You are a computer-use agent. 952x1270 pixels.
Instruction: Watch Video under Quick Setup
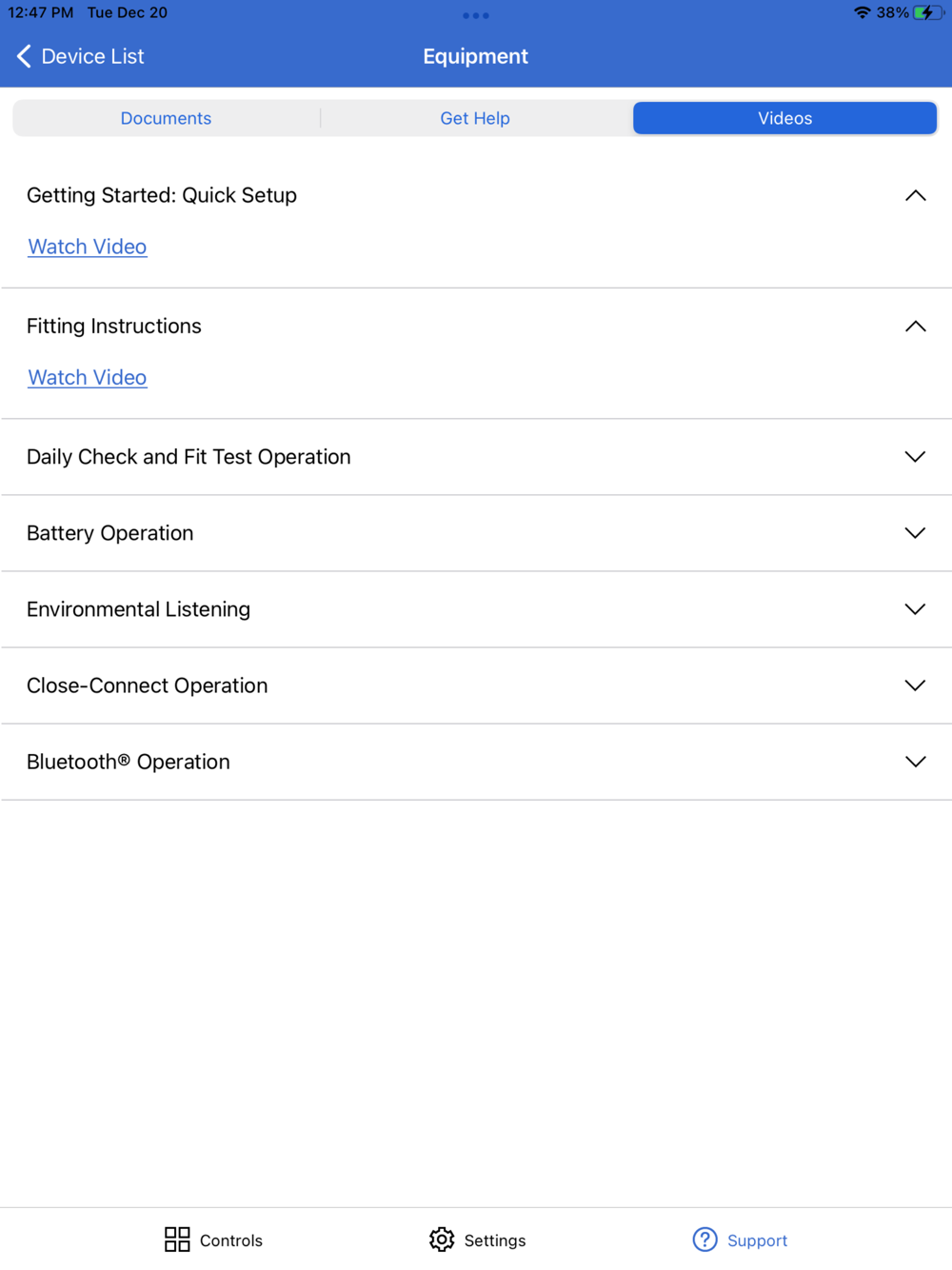(x=88, y=247)
